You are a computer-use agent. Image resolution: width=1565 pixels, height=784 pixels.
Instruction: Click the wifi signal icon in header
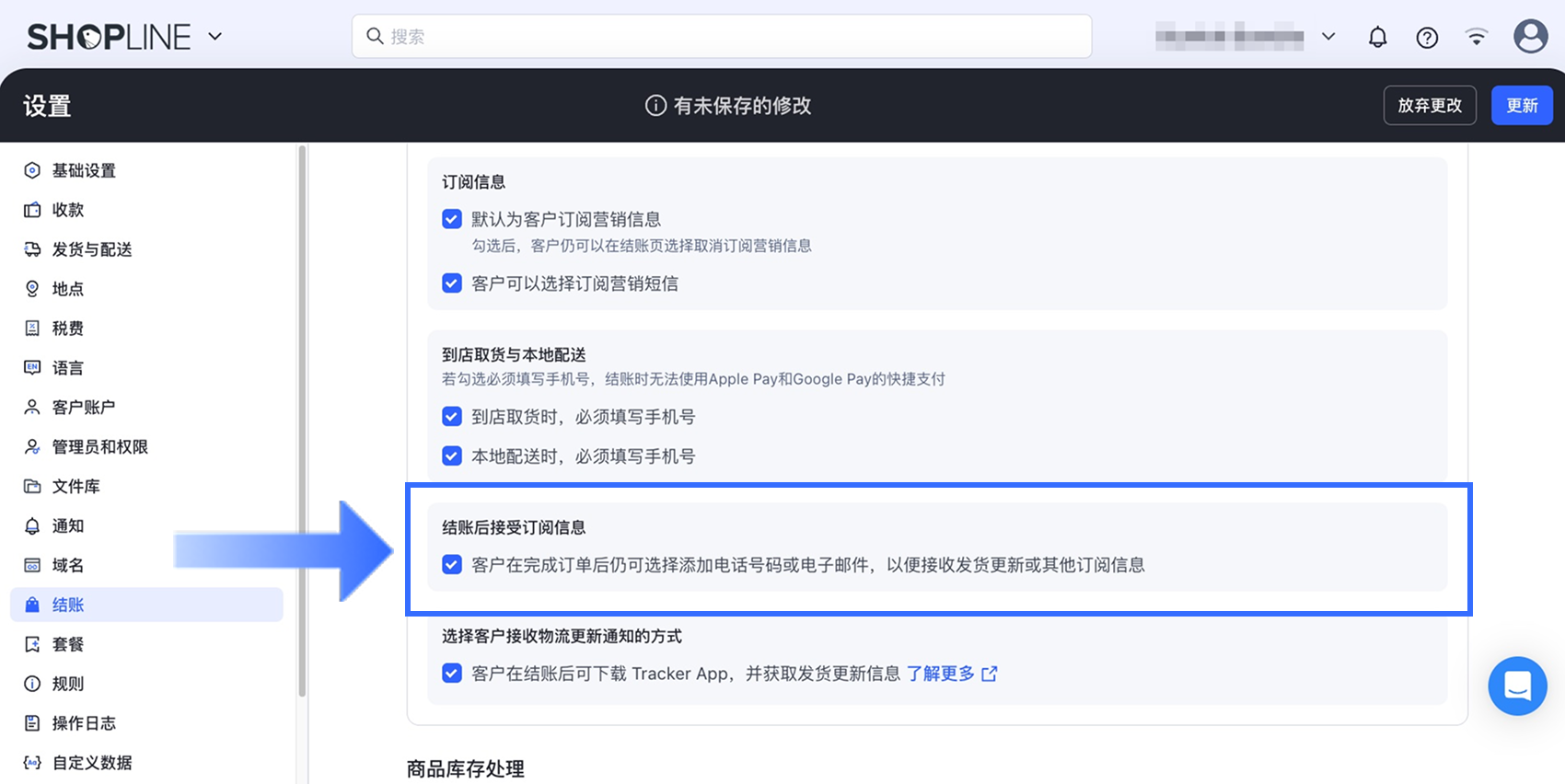pyautogui.click(x=1477, y=37)
